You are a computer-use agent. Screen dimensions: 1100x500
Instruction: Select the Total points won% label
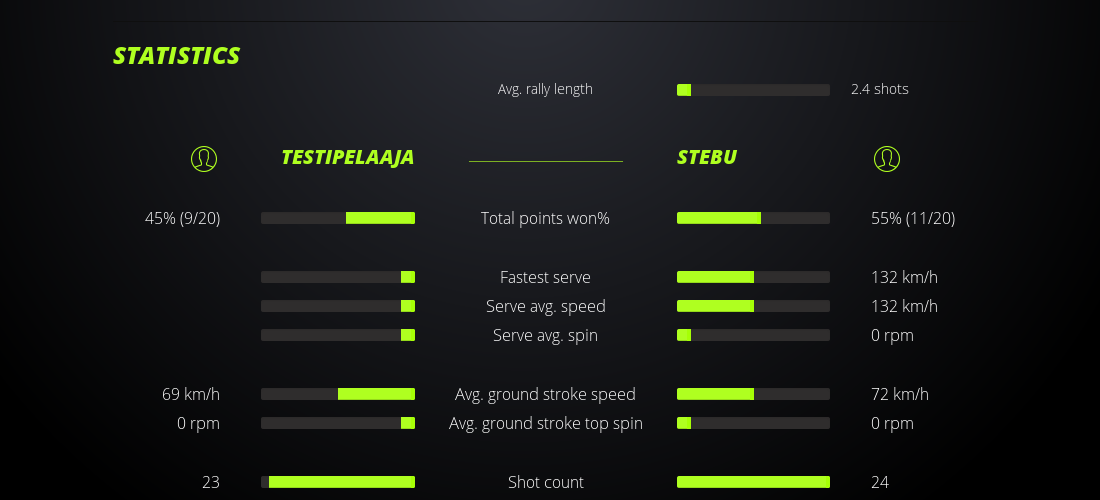[x=545, y=218]
